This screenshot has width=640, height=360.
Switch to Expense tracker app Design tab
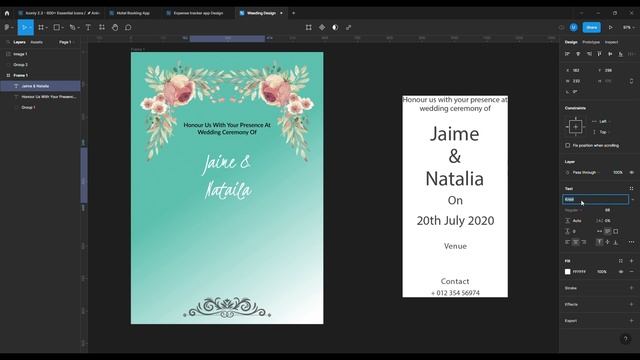click(x=198, y=13)
